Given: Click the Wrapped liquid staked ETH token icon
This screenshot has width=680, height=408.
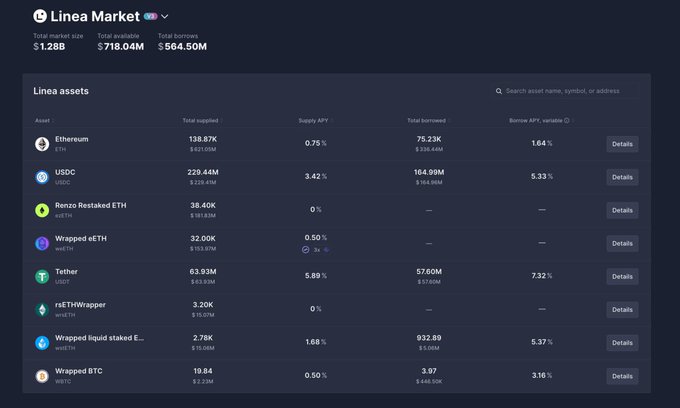Looking at the screenshot, I should (x=42, y=343).
